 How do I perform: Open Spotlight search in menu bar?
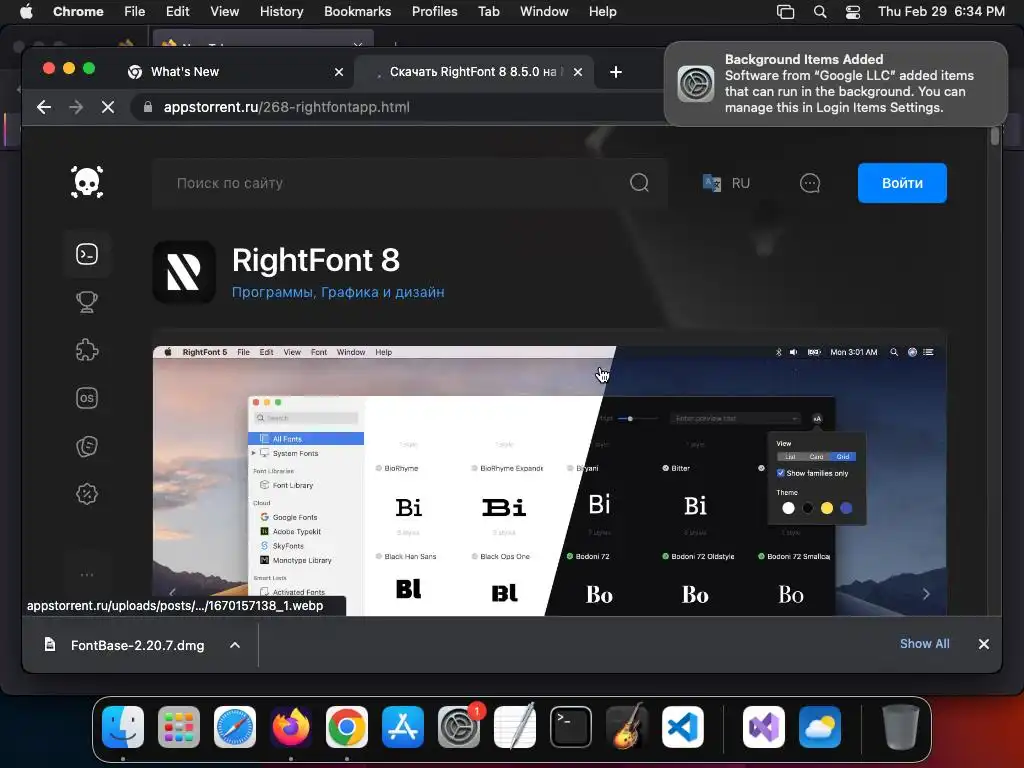coord(820,12)
